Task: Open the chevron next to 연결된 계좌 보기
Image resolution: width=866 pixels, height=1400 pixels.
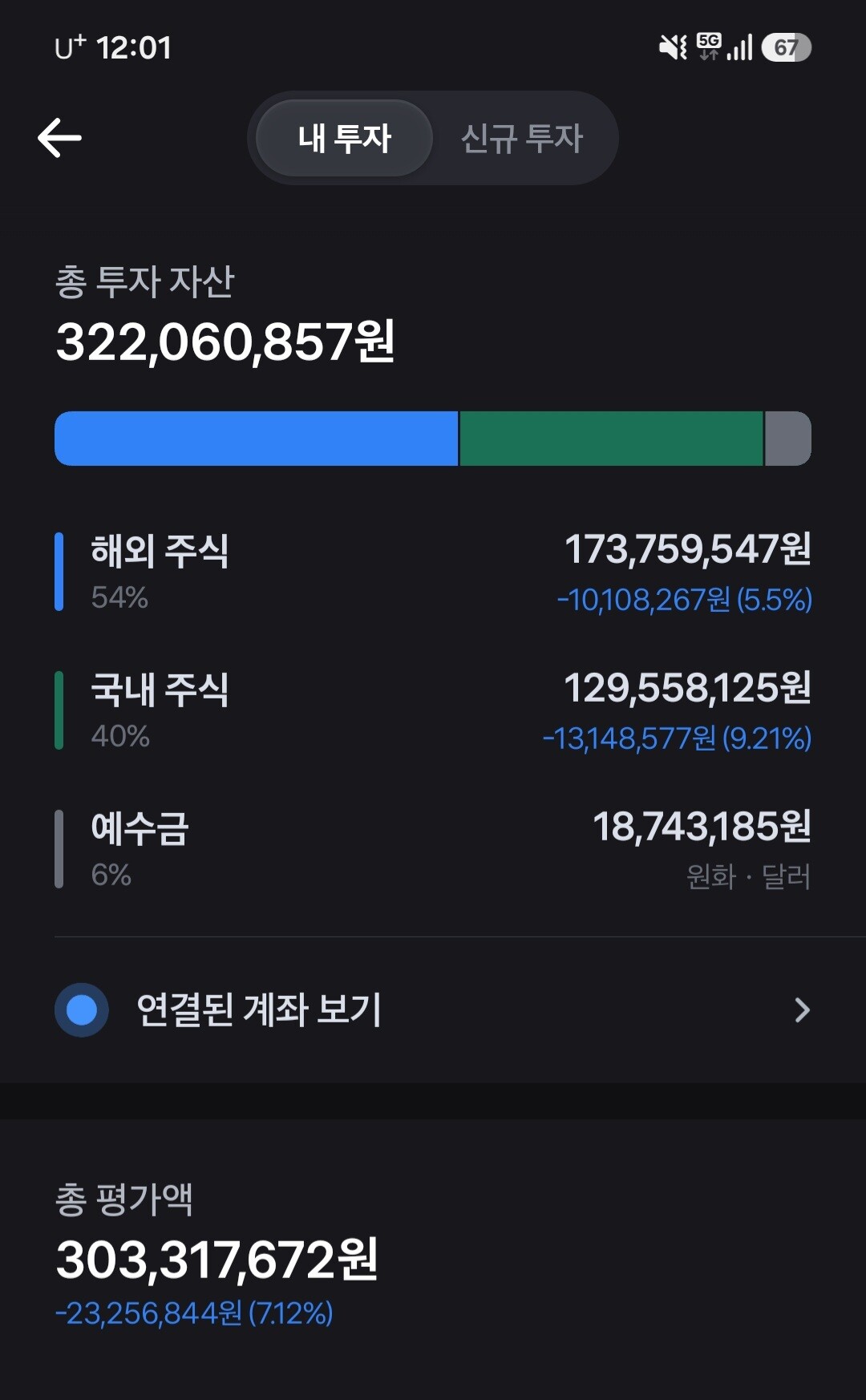Action: (x=802, y=1010)
